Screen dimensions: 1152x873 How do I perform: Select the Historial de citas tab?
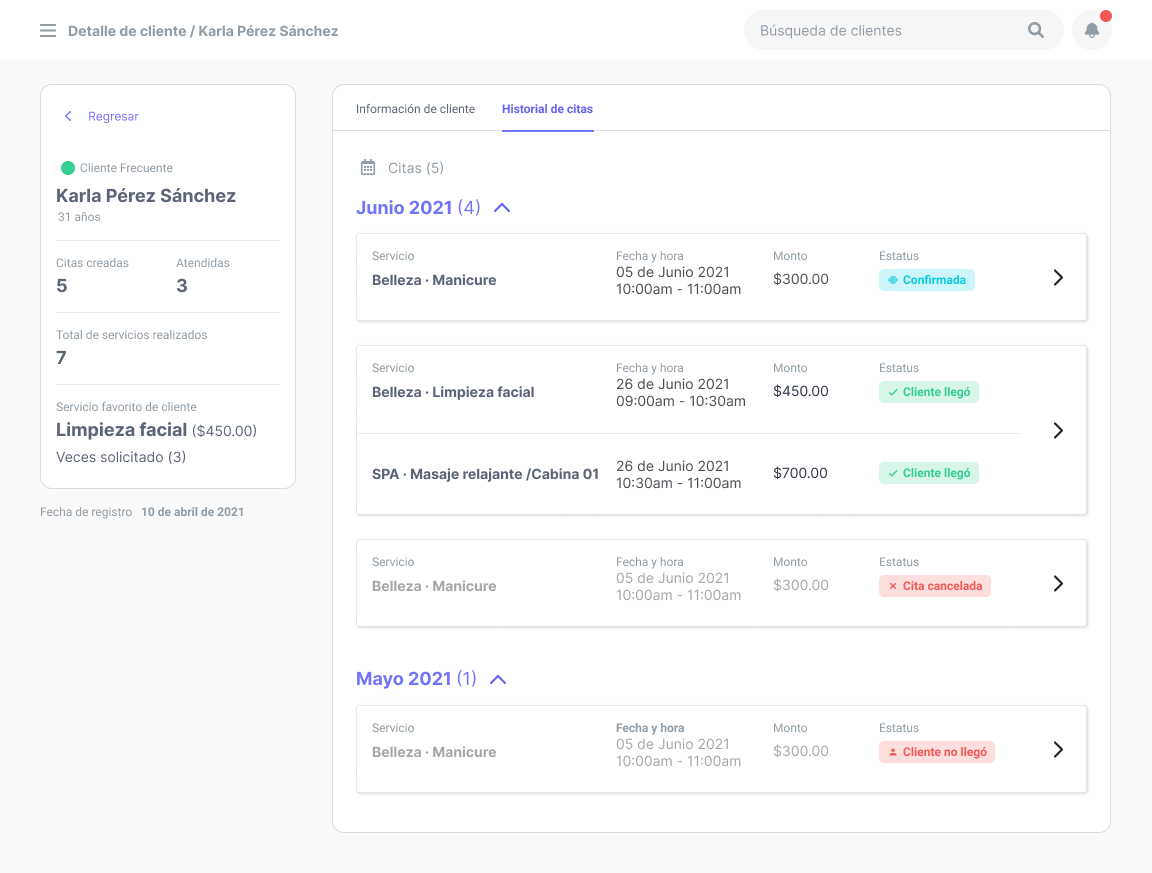[548, 108]
